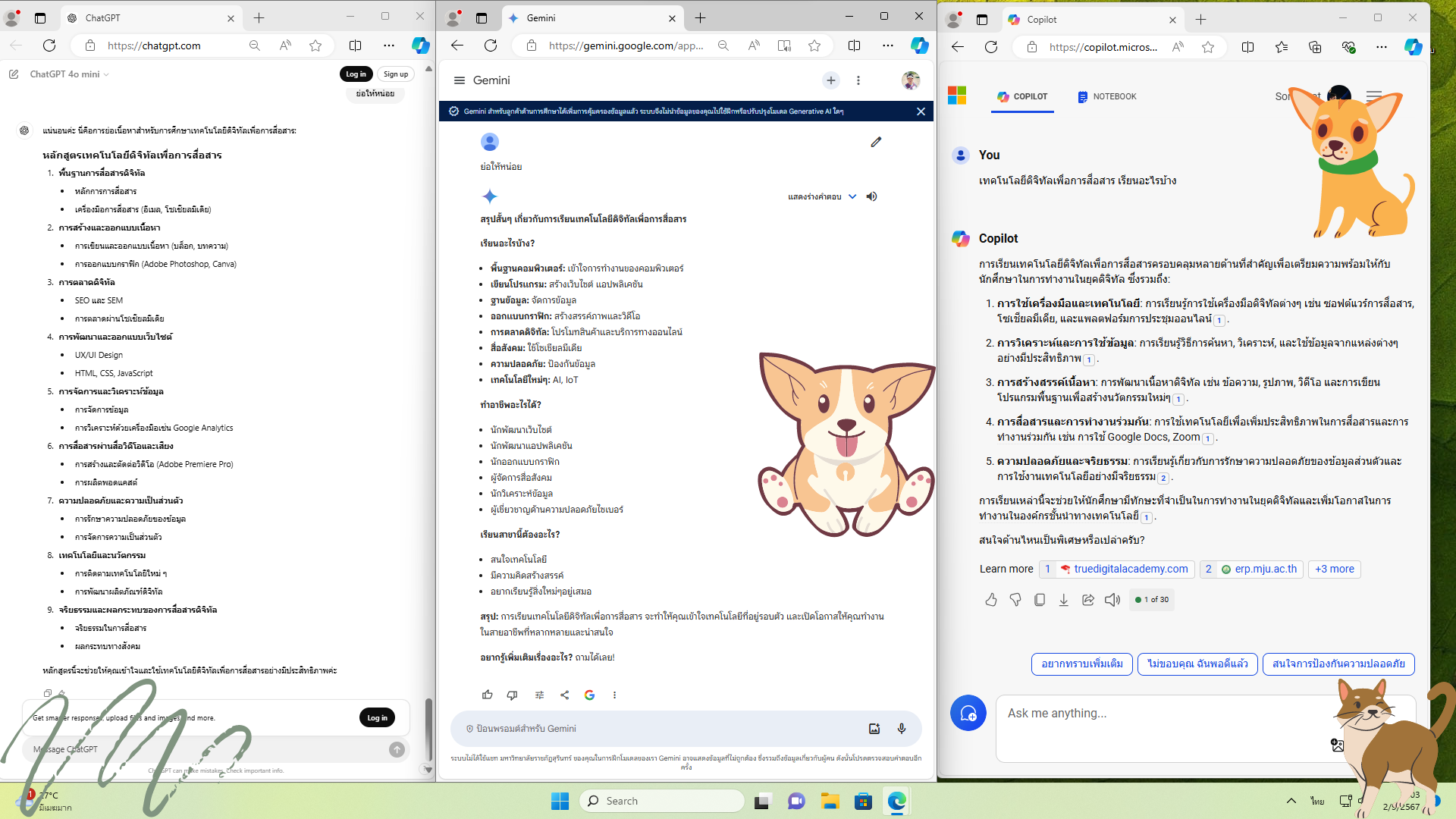Click ChatGPT Sign up button
Viewport: 1456px width, 819px height.
tap(395, 74)
